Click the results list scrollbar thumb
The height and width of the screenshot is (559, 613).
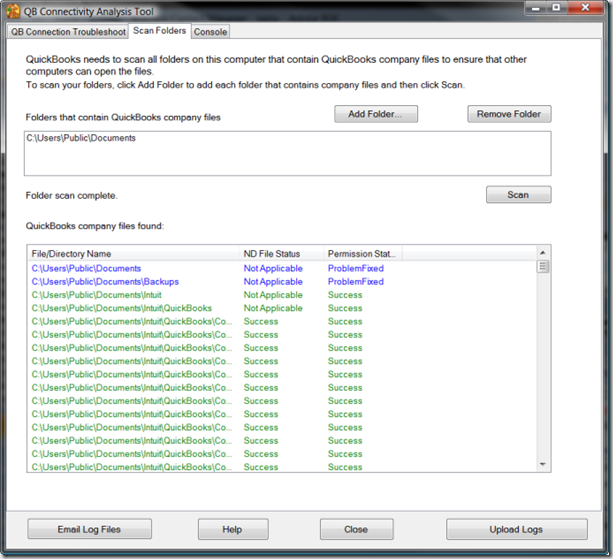[x=543, y=267]
